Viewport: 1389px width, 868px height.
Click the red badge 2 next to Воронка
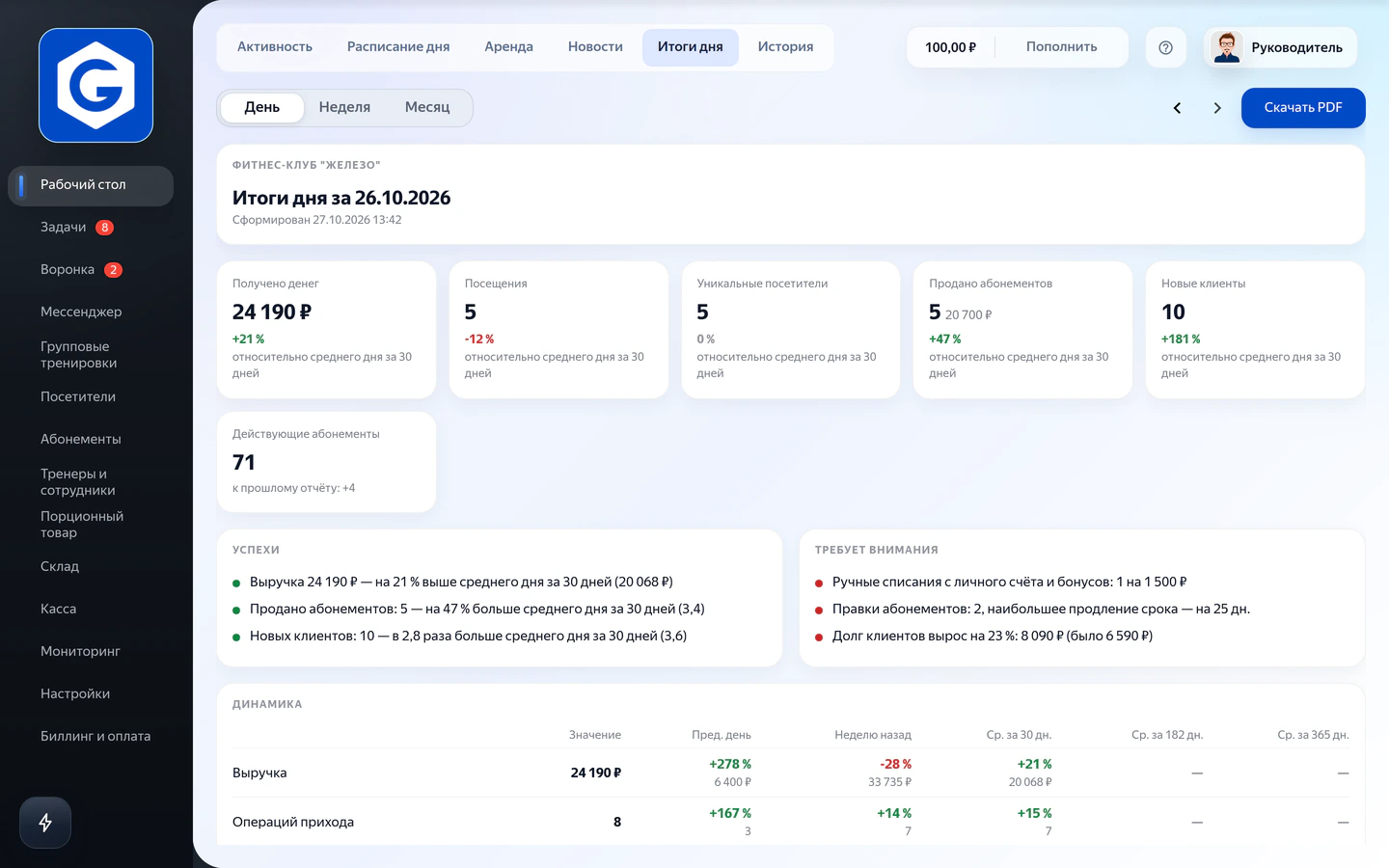(x=113, y=270)
